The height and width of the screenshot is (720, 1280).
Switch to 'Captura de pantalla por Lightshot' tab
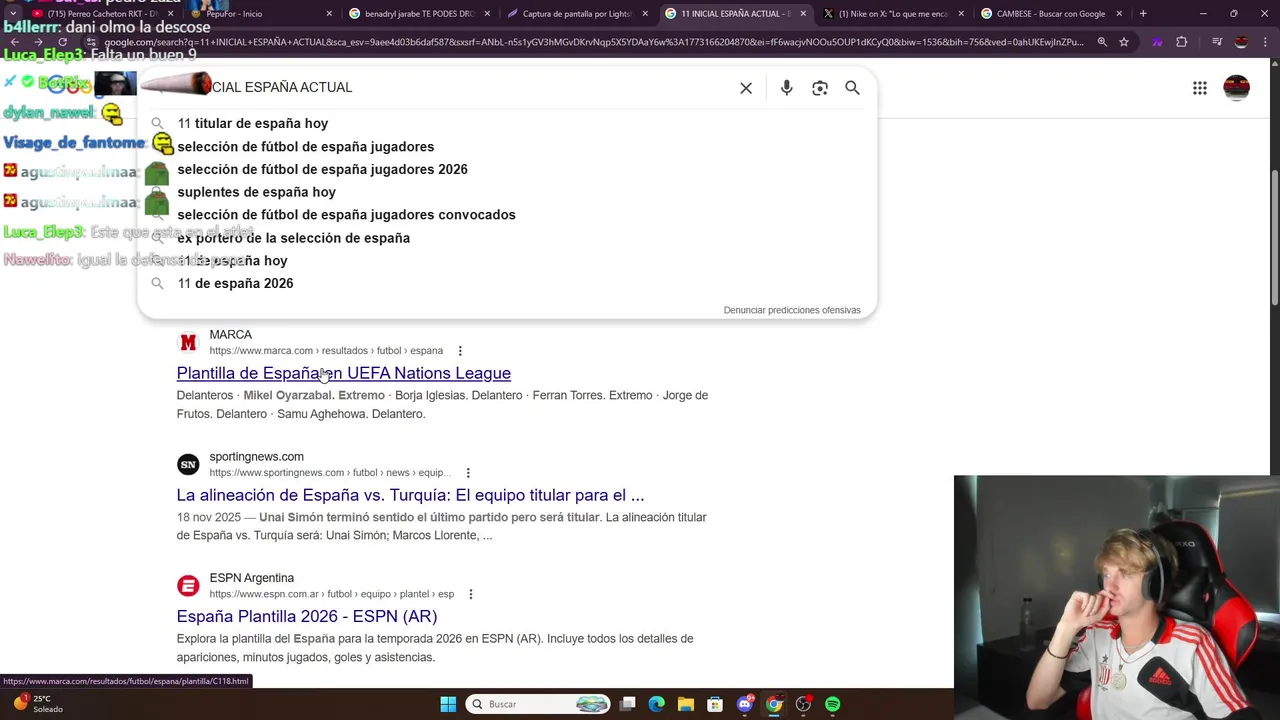tap(577, 14)
